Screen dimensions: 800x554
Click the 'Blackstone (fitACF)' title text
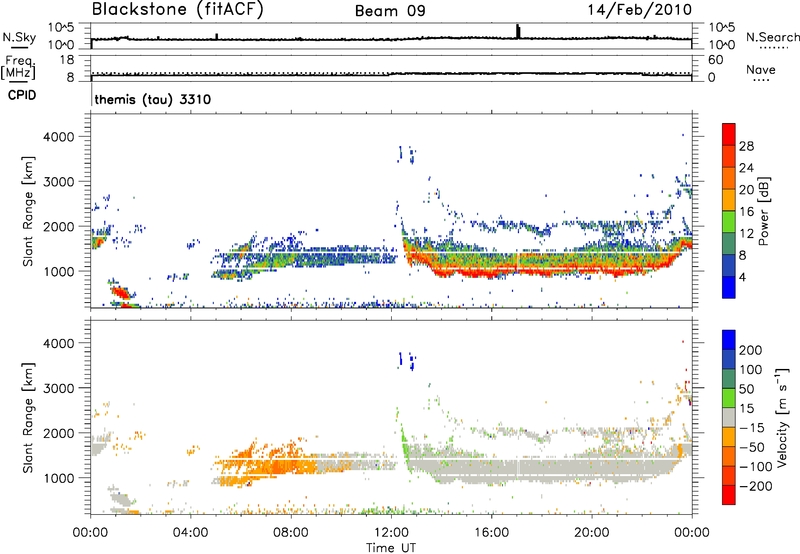click(x=178, y=10)
